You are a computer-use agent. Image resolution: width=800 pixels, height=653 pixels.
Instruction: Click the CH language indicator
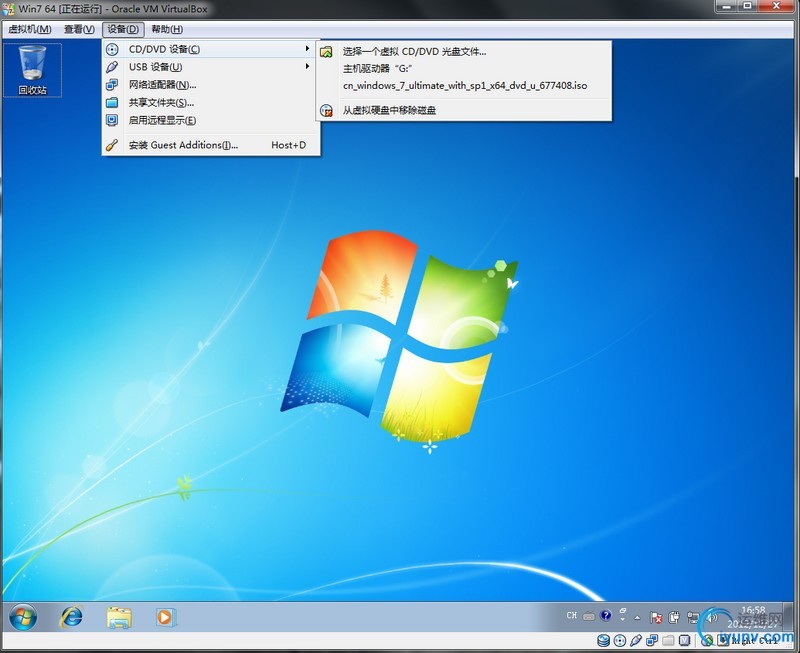[572, 616]
